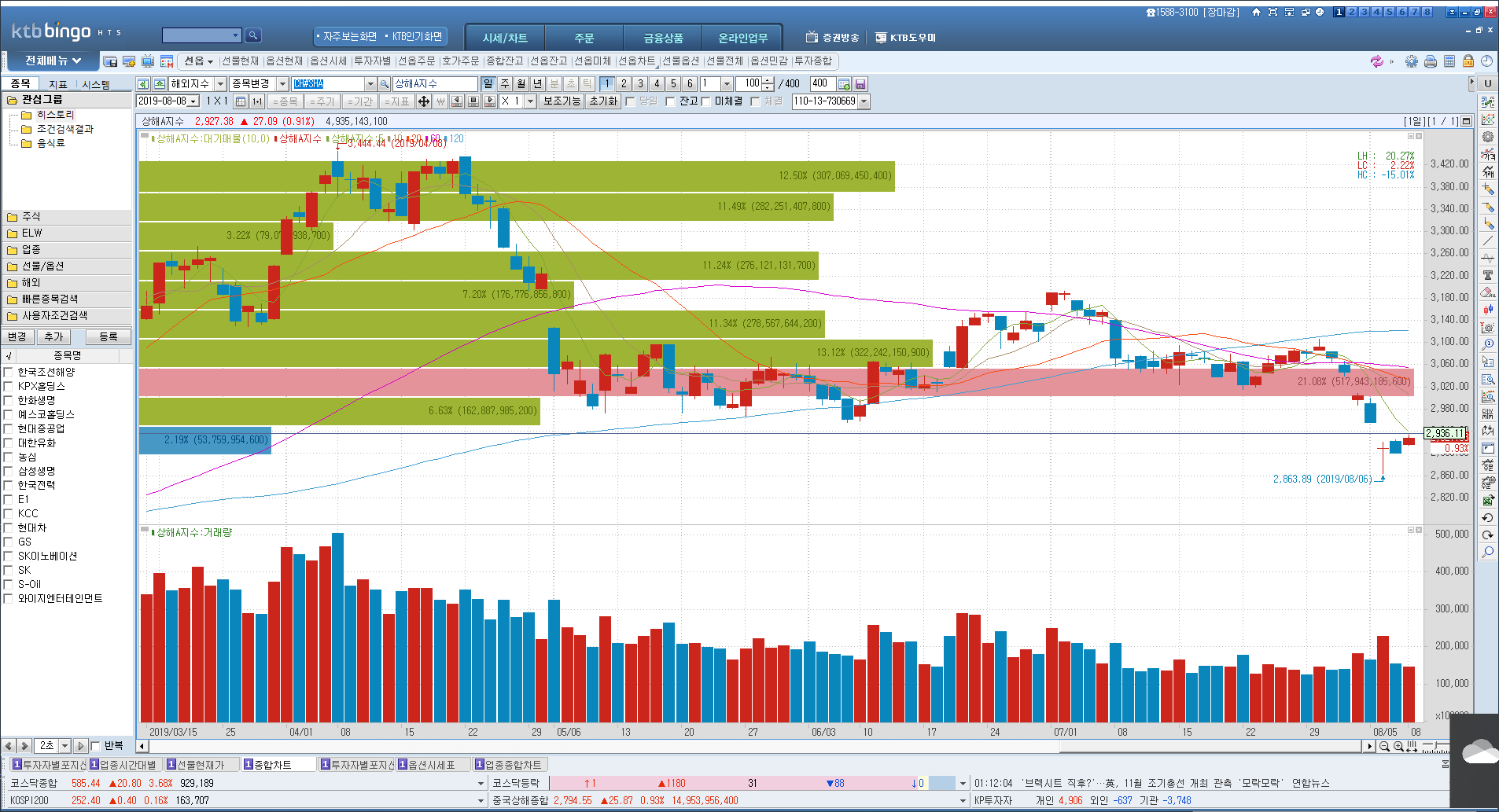Click the clock icon in title bar
This screenshot has height=812, width=1499.
(1320, 12)
